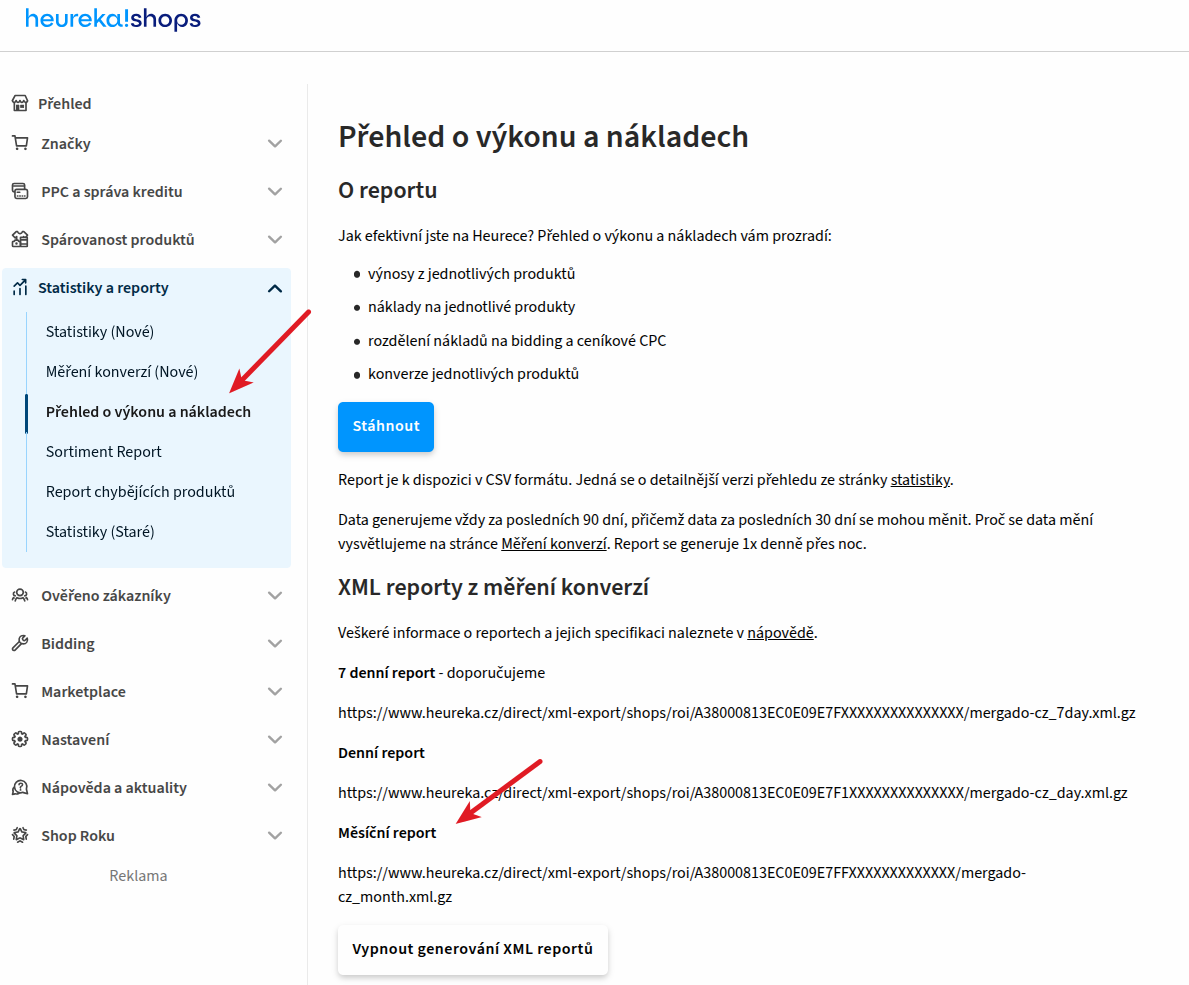Select Statistiky (Nové) menu item

(x=100, y=331)
